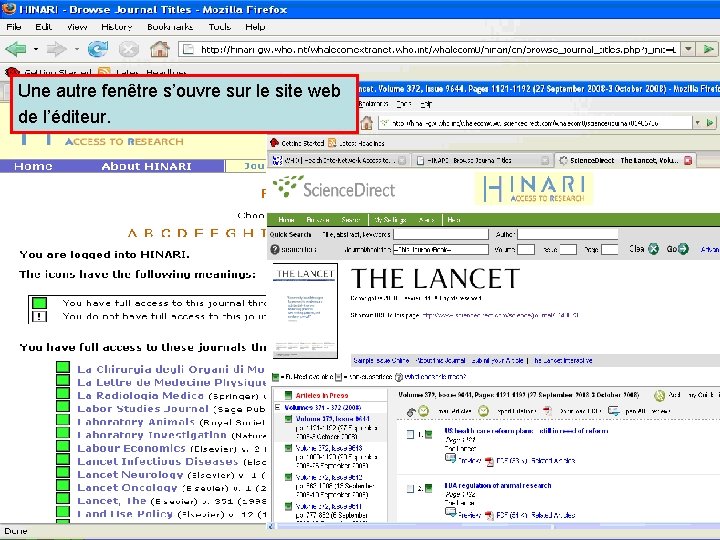720x540 pixels.
Task: Click the Author quick search field
Action: point(568,234)
